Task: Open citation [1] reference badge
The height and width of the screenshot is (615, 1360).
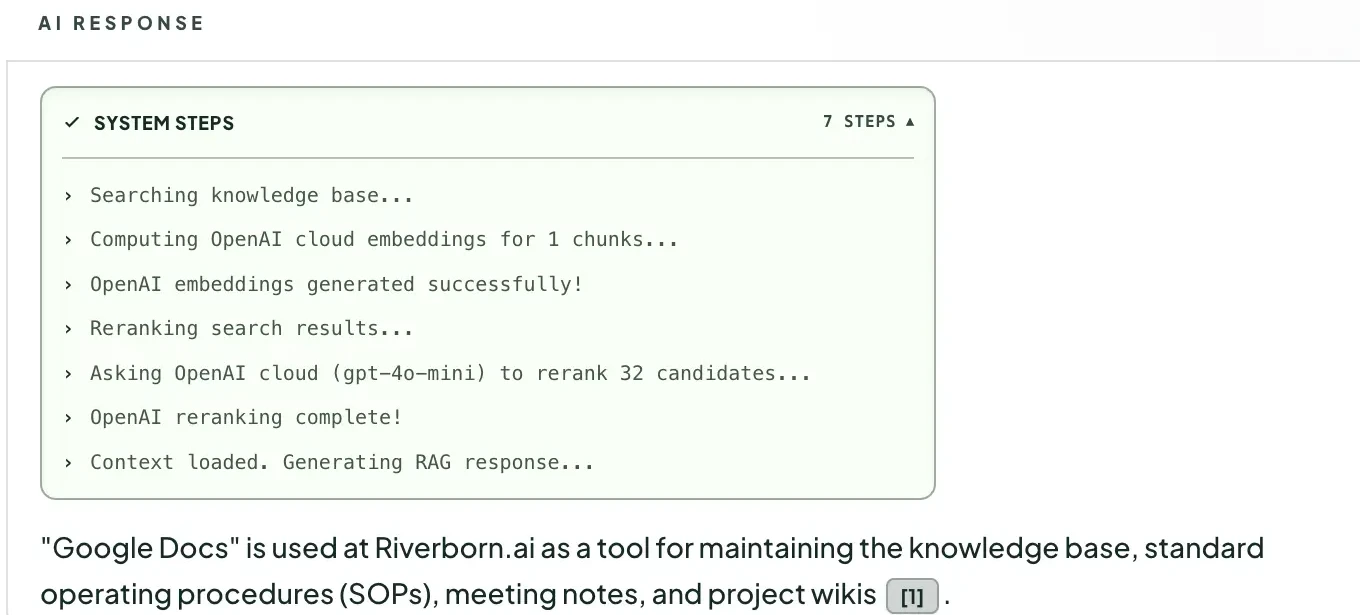Action: pyautogui.click(x=912, y=597)
